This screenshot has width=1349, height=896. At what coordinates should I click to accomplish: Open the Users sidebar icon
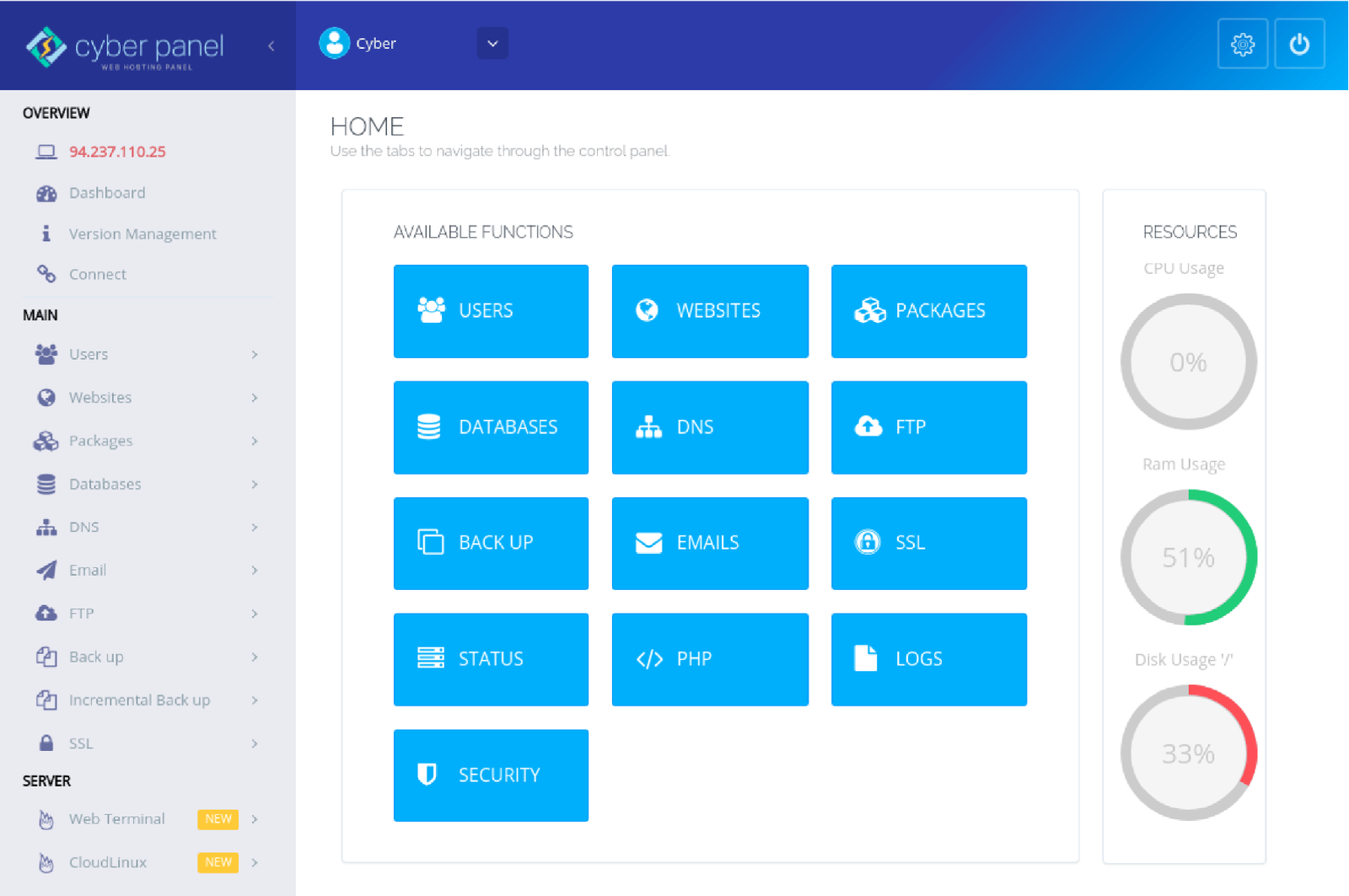(46, 354)
